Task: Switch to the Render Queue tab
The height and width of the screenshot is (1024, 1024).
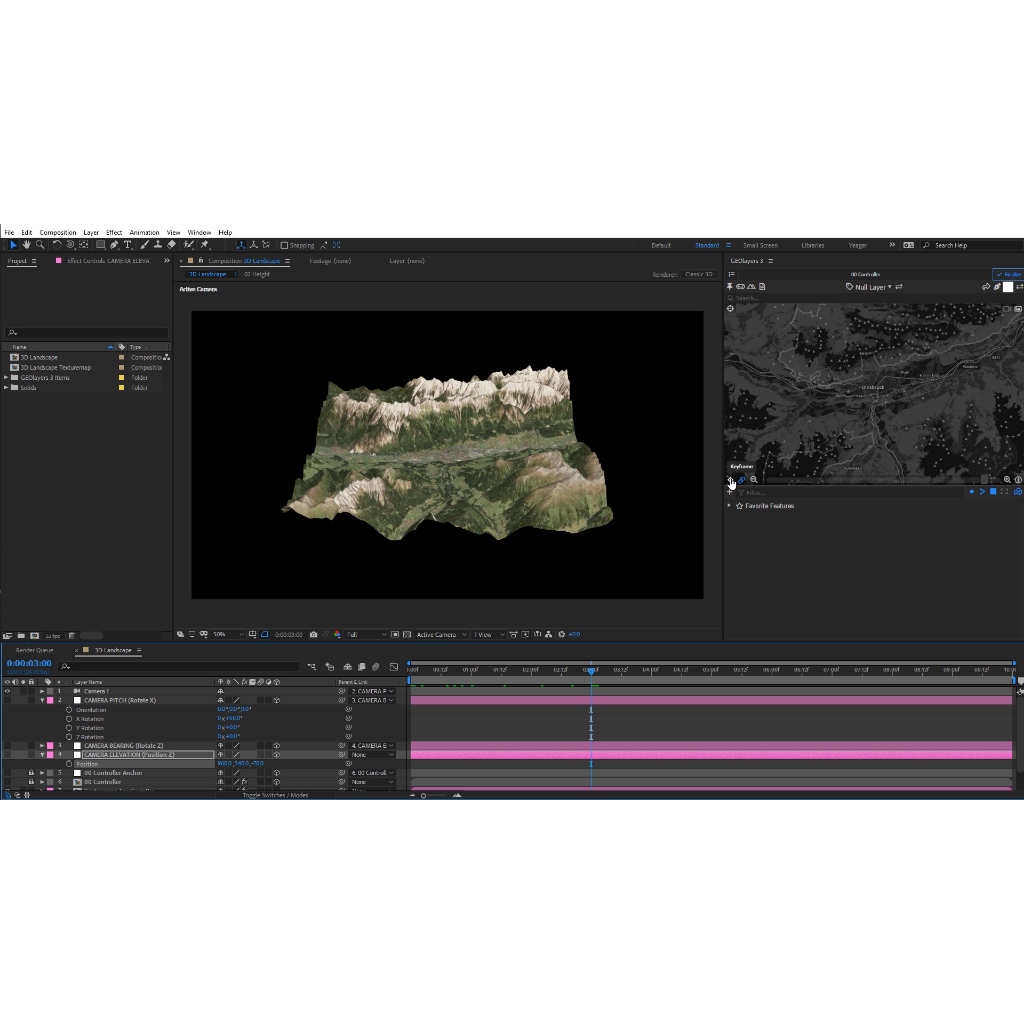Action: coord(35,650)
